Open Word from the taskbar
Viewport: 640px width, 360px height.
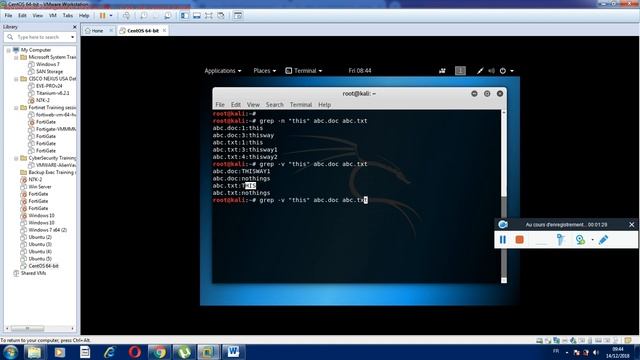point(233,352)
